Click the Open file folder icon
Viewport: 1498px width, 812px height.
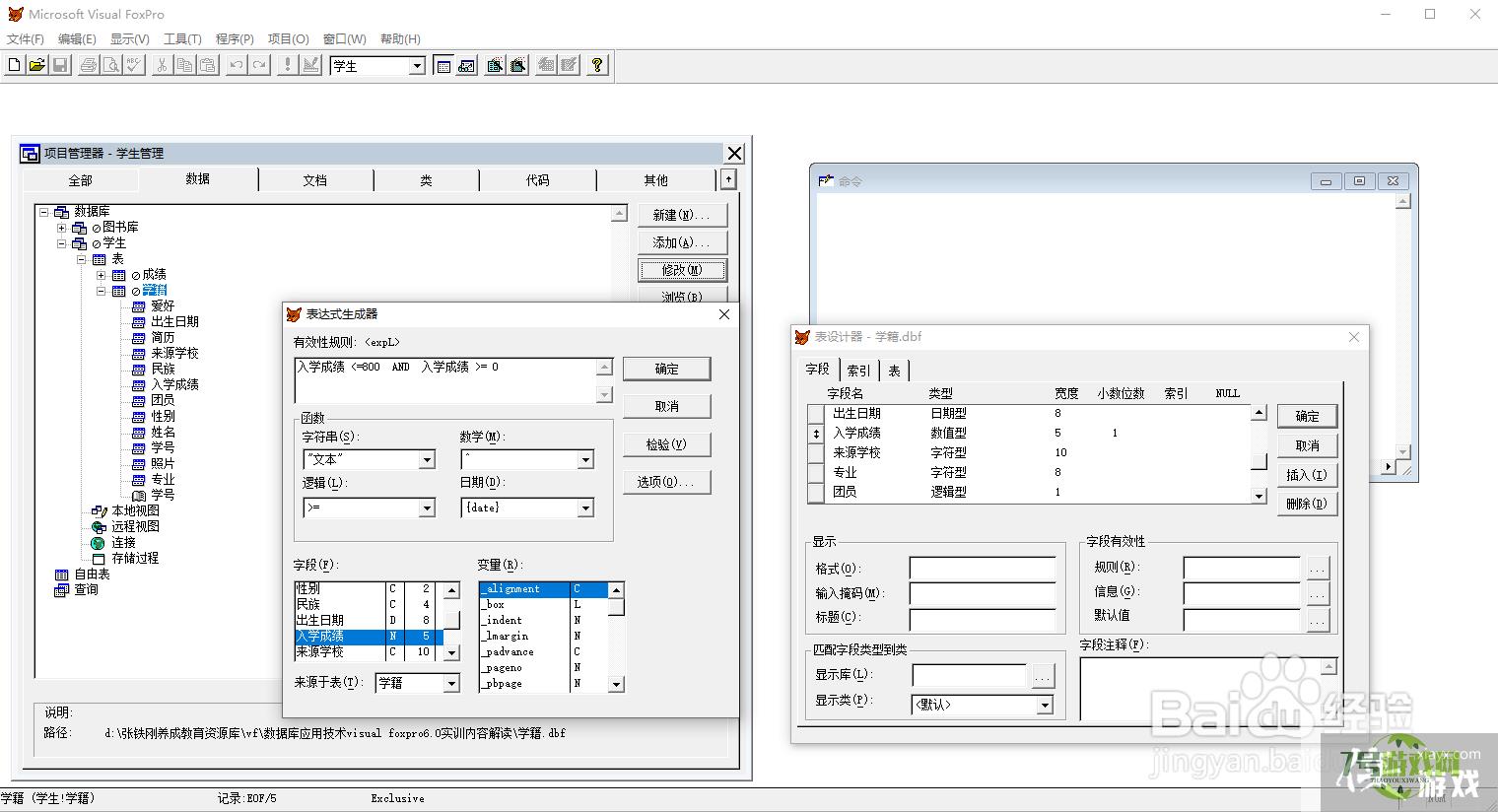[36, 65]
